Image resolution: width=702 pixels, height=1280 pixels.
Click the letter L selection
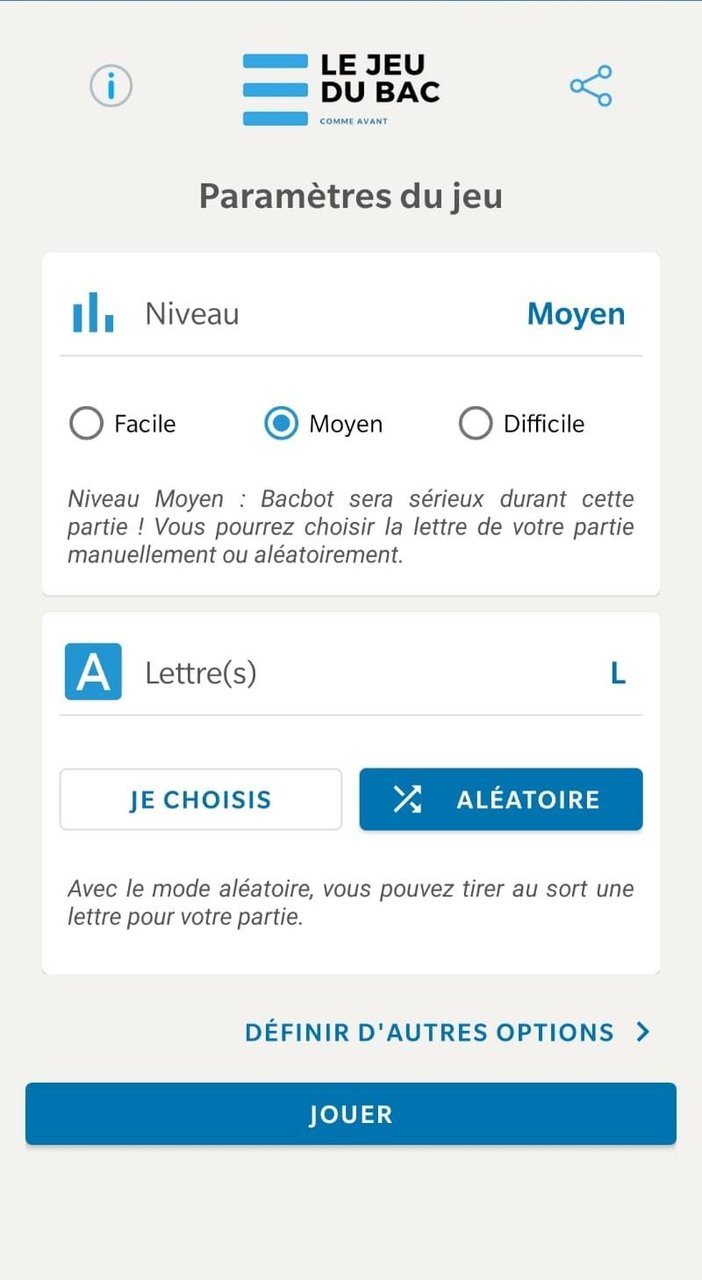pos(618,671)
